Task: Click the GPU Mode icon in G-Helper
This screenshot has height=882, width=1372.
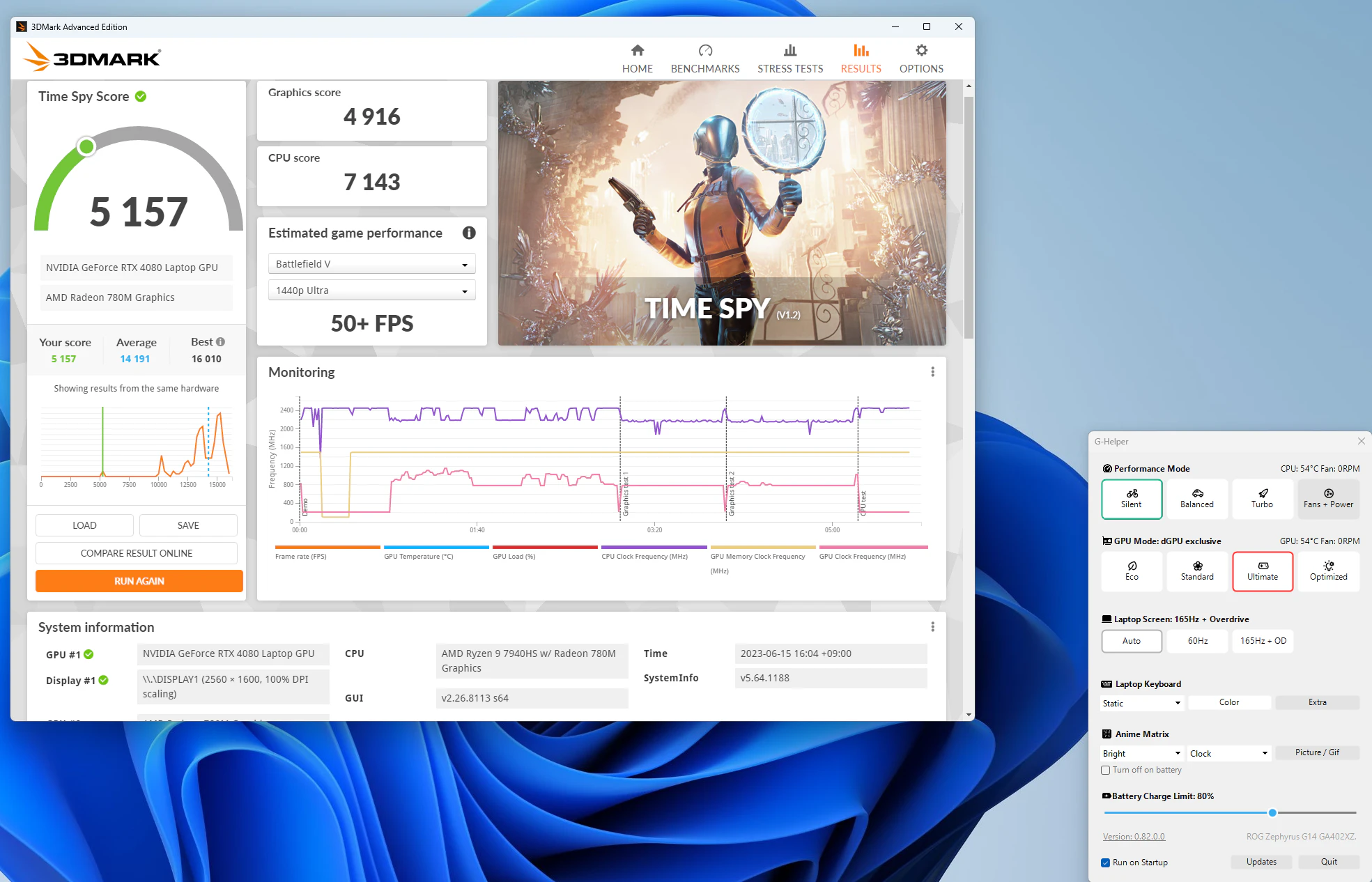Action: pos(1107,541)
